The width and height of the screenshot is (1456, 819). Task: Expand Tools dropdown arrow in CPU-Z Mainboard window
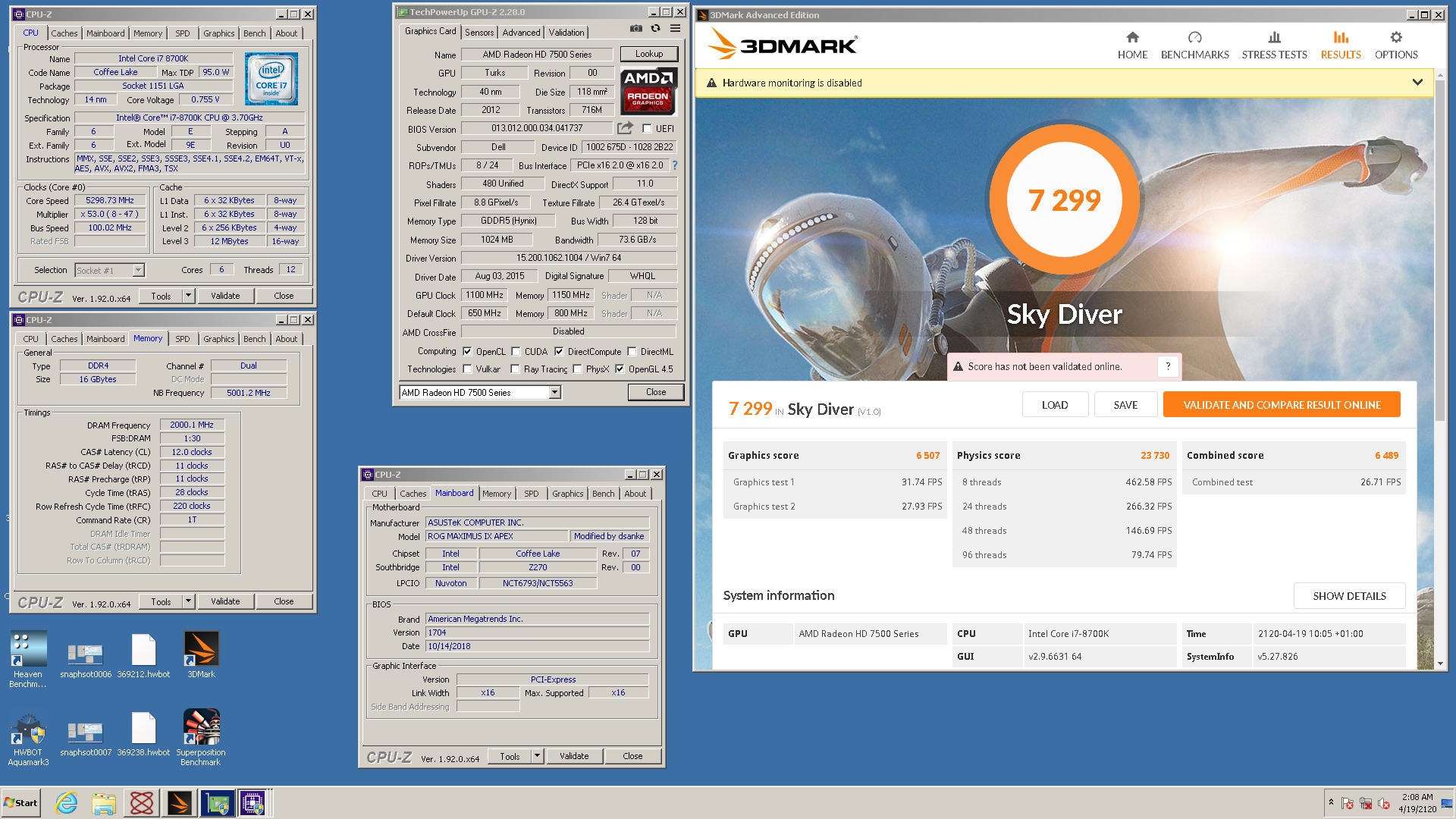click(x=537, y=756)
